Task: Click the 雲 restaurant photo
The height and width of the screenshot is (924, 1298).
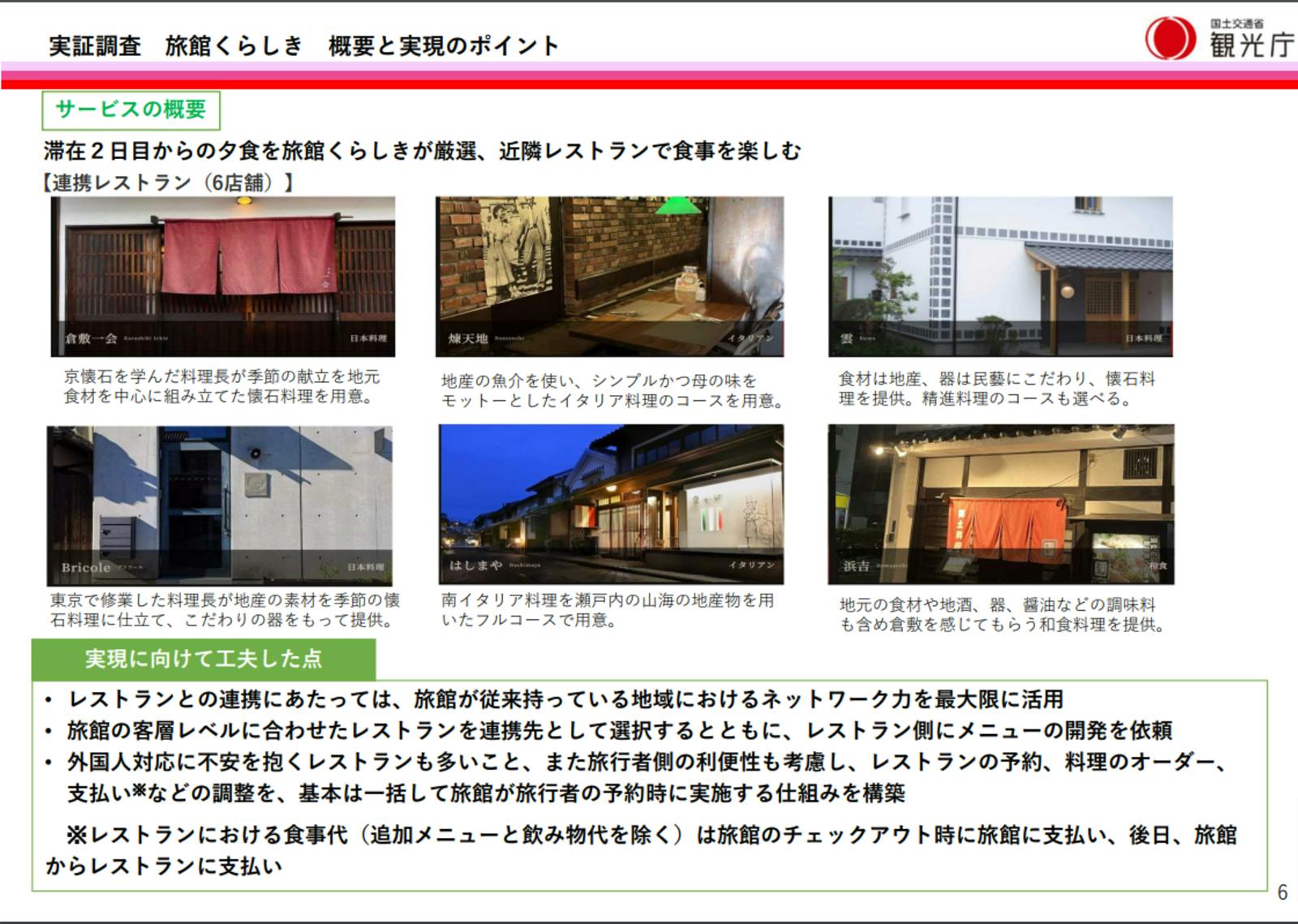Action: 1000,277
